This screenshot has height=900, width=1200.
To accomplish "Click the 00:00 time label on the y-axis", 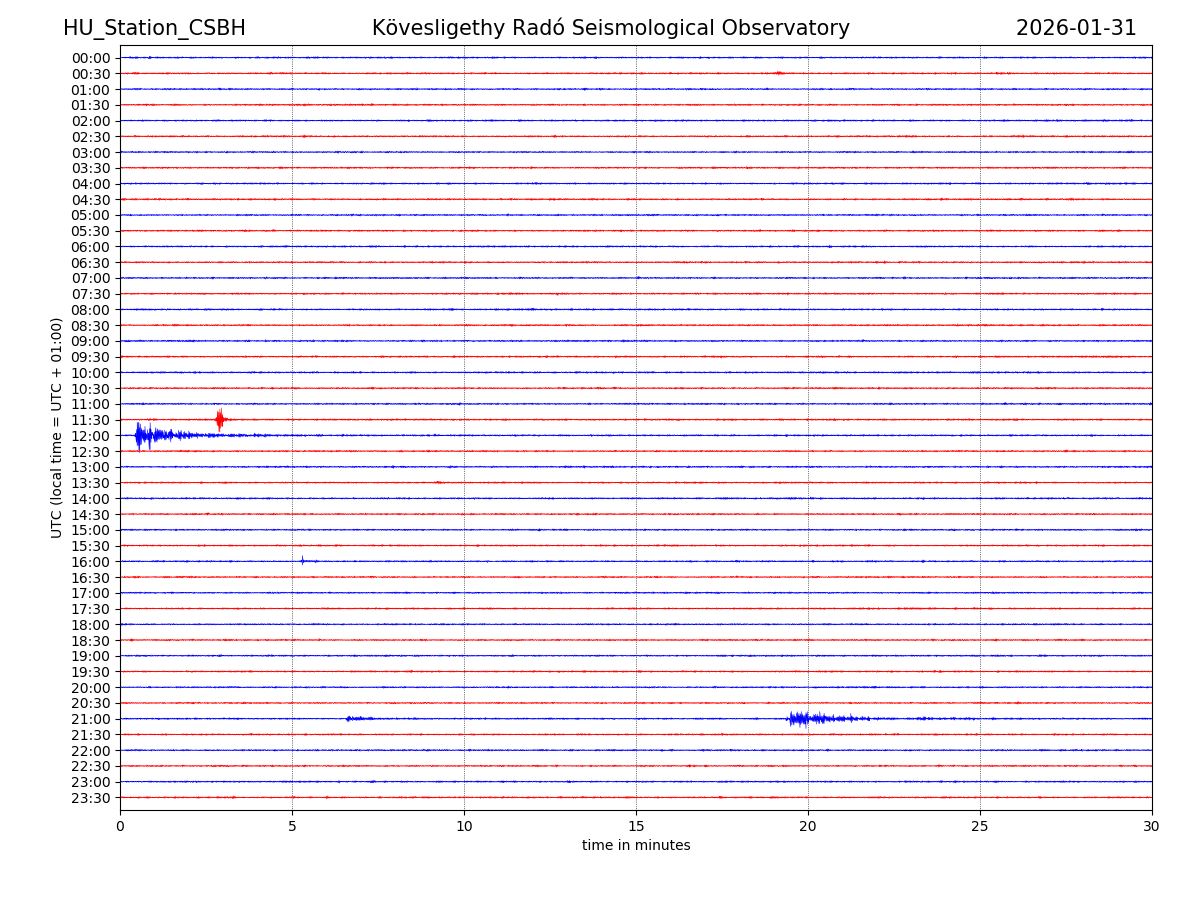I will 90,58.
